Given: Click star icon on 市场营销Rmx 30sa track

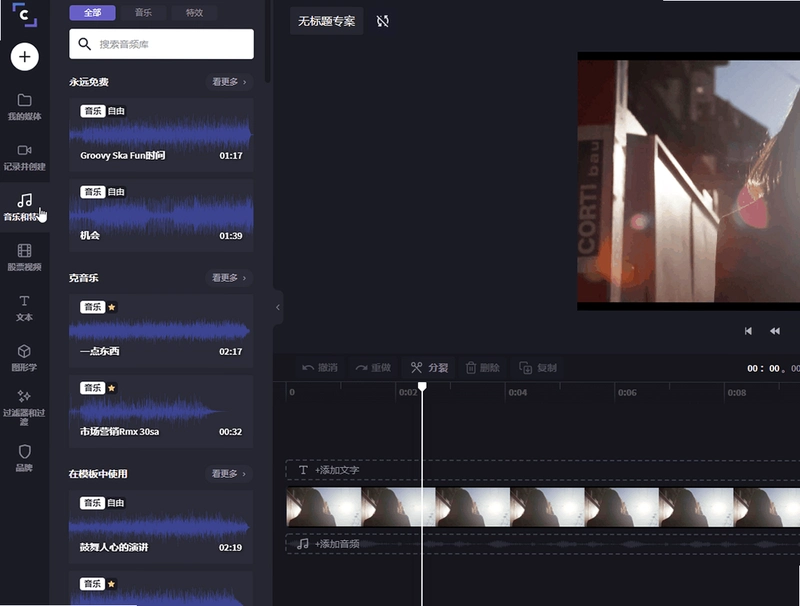Looking at the screenshot, I should 112,388.
